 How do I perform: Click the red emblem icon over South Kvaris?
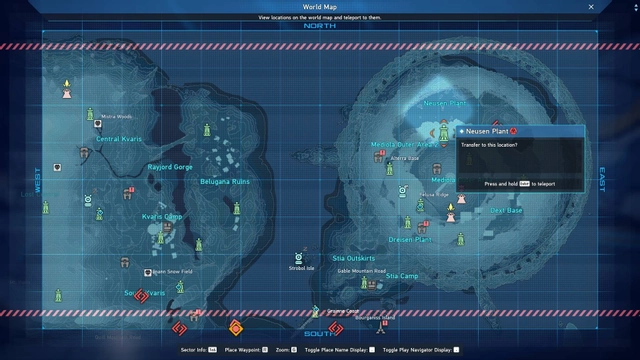[142, 296]
